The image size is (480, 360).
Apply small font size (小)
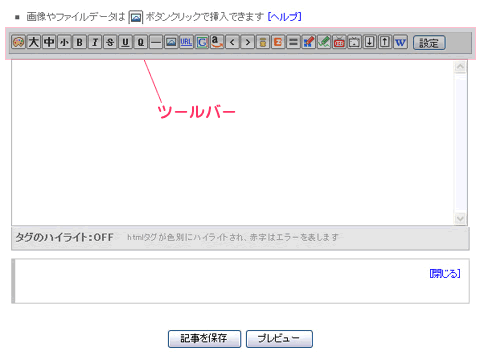coord(64,42)
